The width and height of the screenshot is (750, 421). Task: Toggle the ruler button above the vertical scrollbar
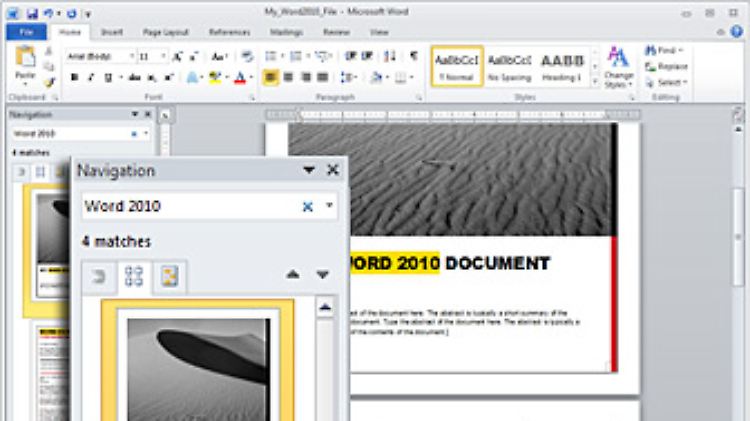click(738, 115)
